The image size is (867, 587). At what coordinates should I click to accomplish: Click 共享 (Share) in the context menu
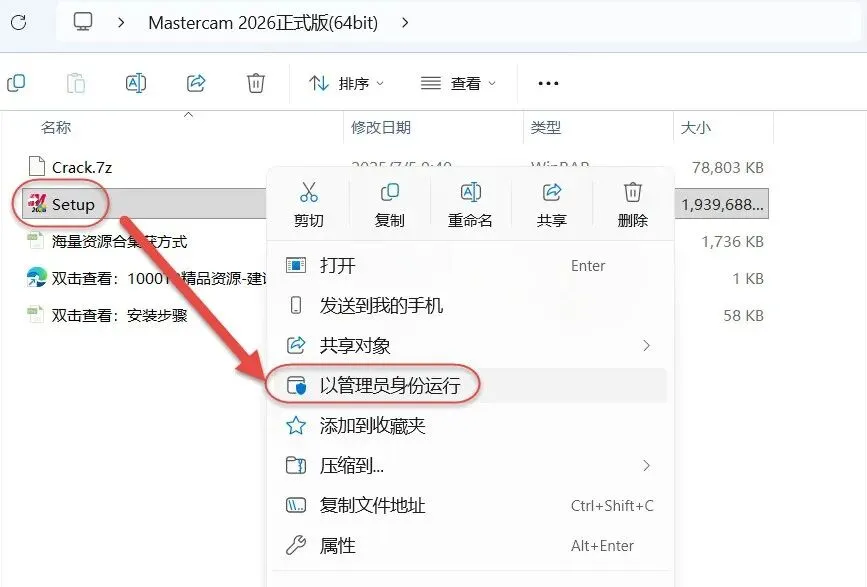pyautogui.click(x=551, y=205)
